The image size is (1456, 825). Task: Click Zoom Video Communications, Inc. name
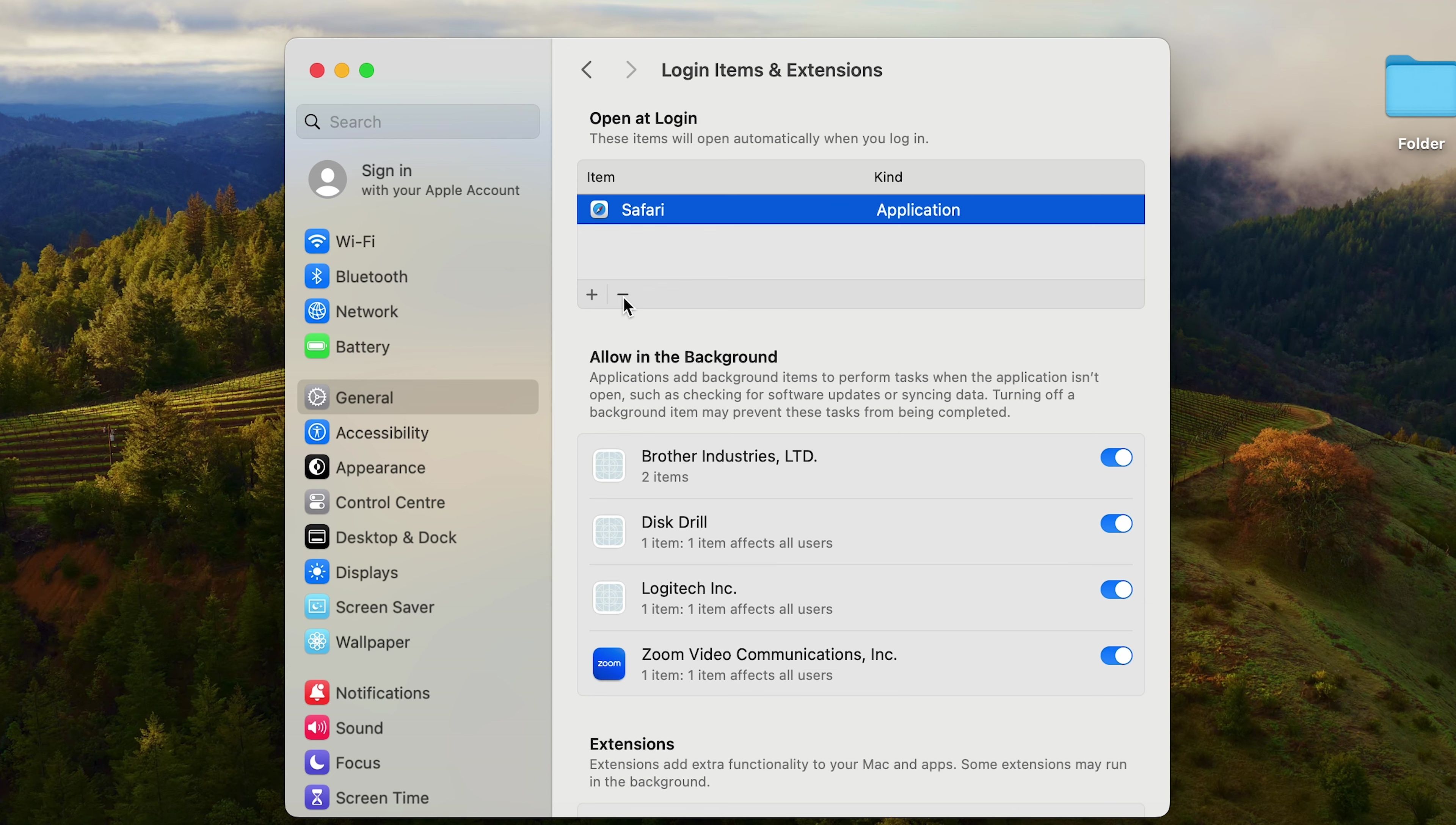coord(769,654)
